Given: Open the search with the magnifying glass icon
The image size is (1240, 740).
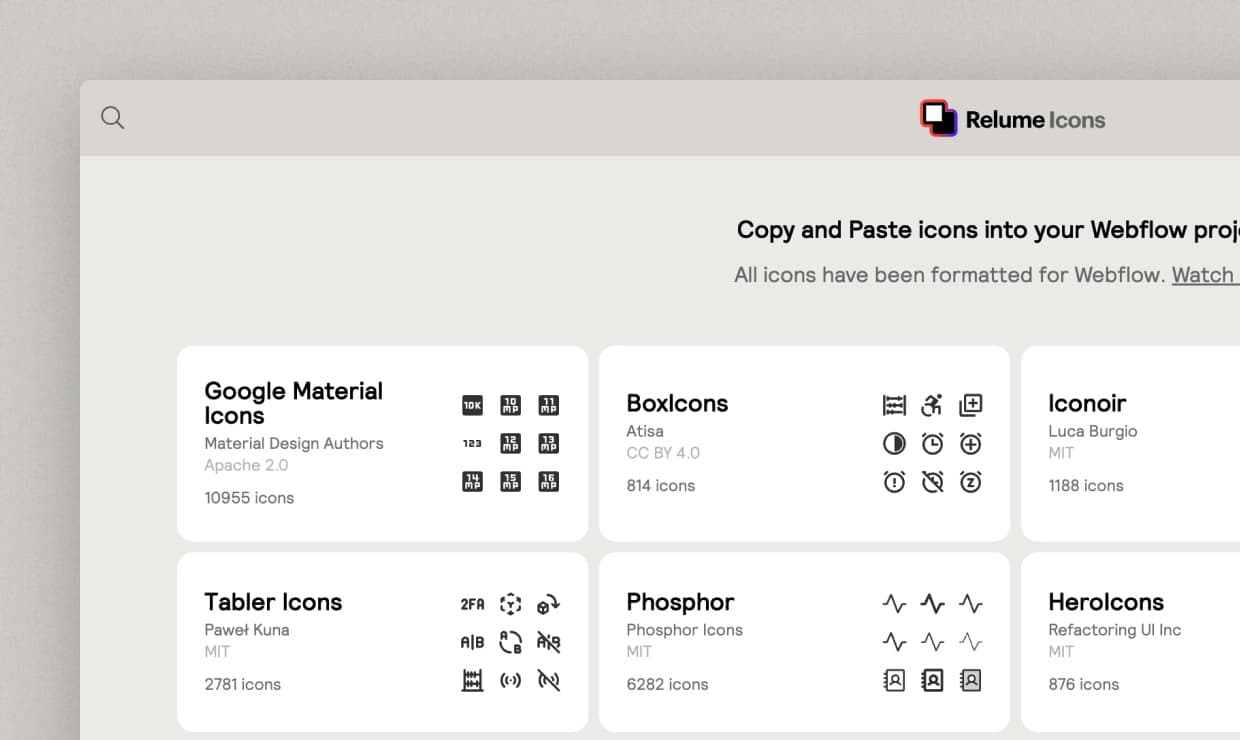Looking at the screenshot, I should pyautogui.click(x=112, y=117).
